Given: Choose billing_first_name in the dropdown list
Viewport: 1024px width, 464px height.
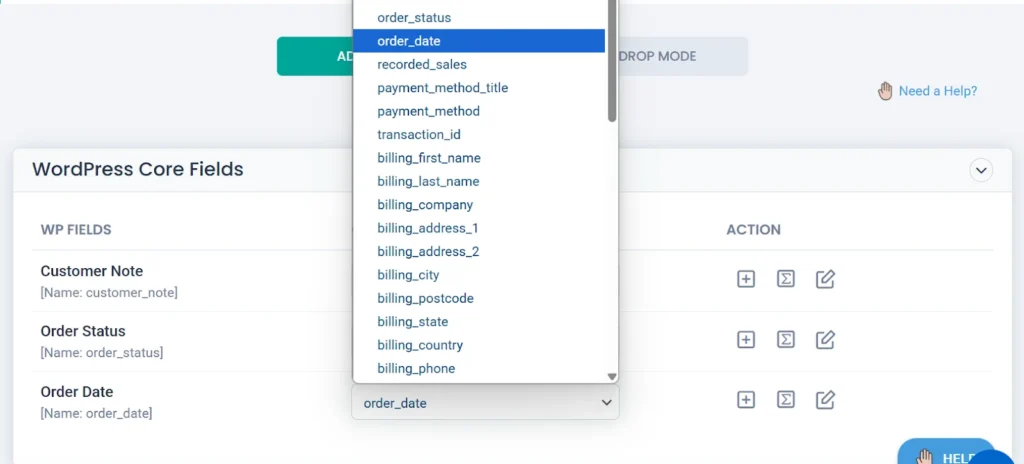Looking at the screenshot, I should click(x=429, y=158).
